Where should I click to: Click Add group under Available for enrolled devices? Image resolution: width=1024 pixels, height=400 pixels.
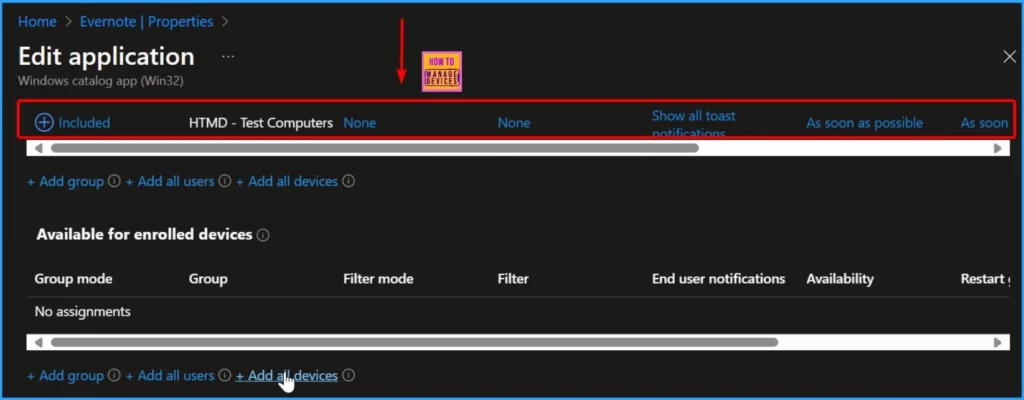(65, 376)
